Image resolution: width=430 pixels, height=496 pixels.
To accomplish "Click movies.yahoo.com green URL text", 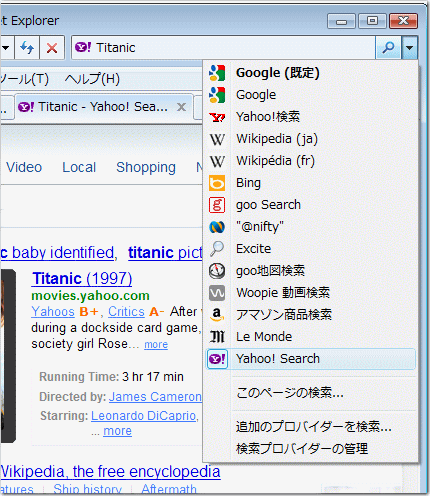I will (x=90, y=296).
